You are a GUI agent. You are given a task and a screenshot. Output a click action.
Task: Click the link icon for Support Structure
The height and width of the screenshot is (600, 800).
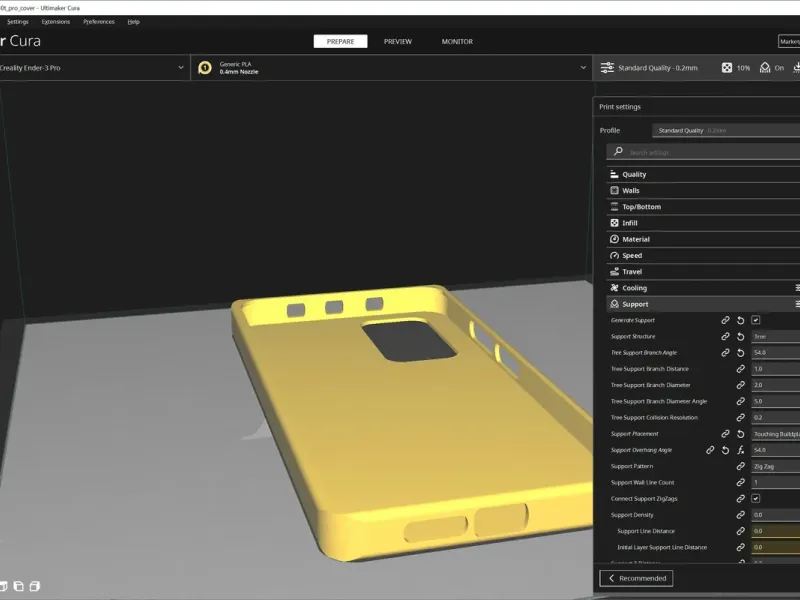725,337
